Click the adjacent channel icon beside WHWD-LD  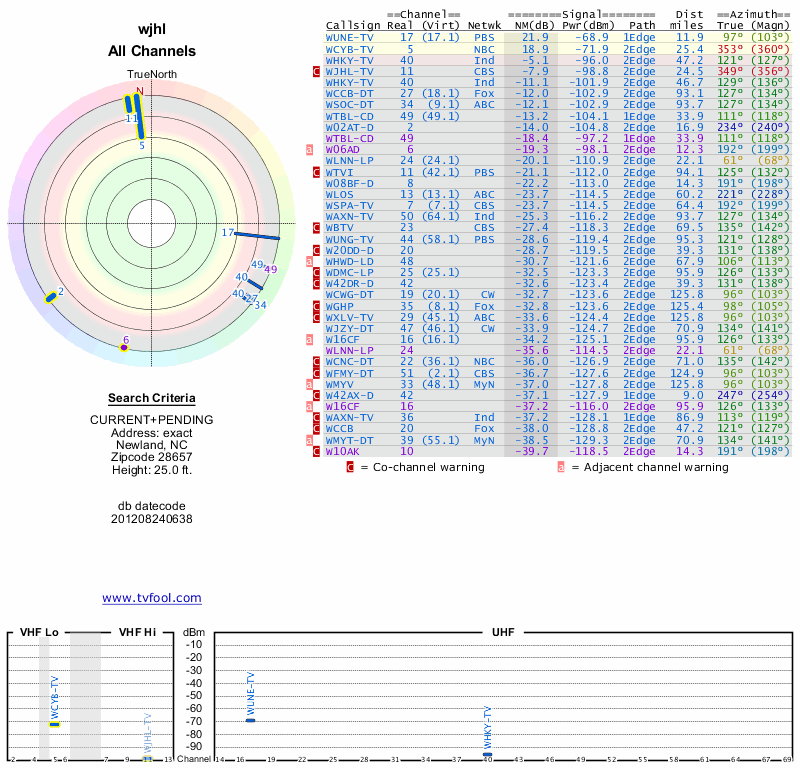click(317, 261)
